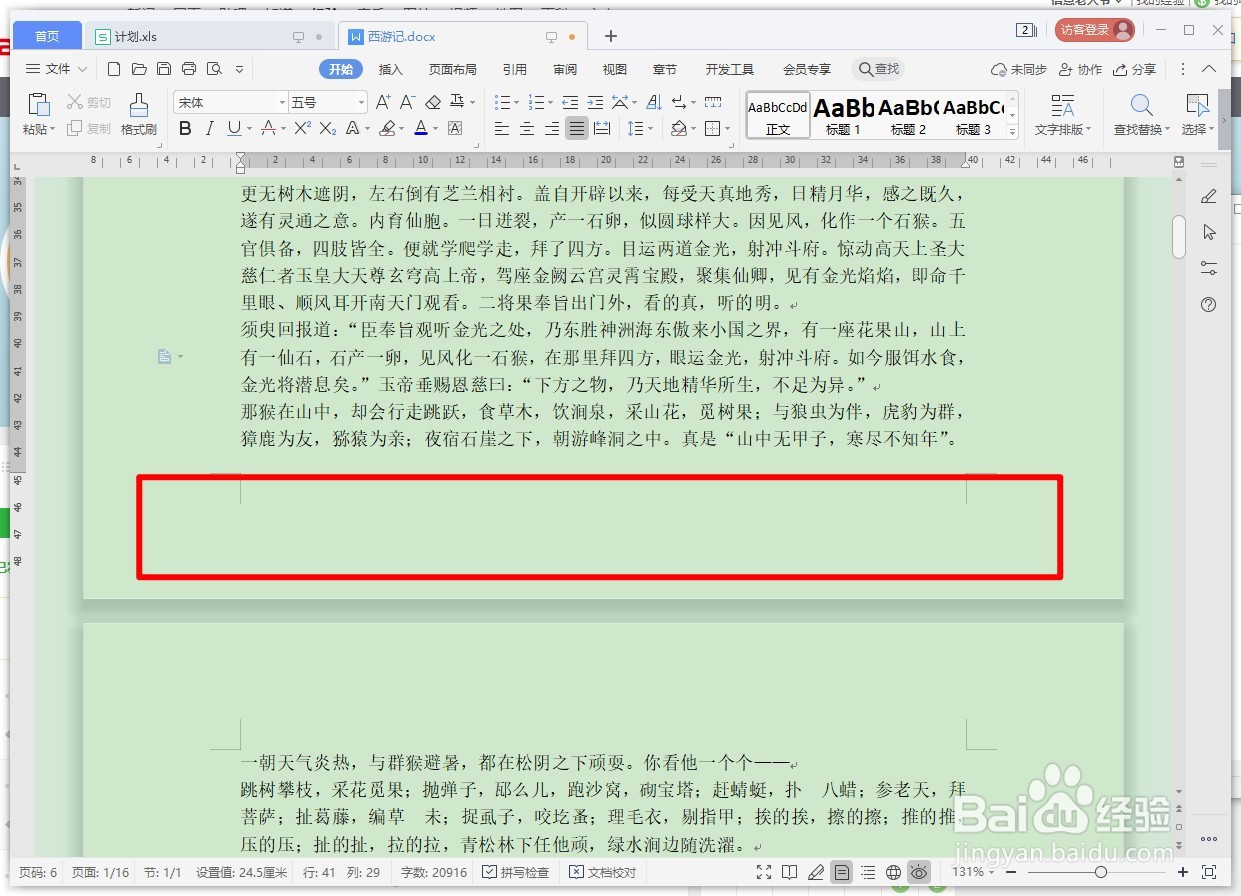Click the guest login (访客登录) button
Screen dimensions: 1241x896
pos(1094,30)
